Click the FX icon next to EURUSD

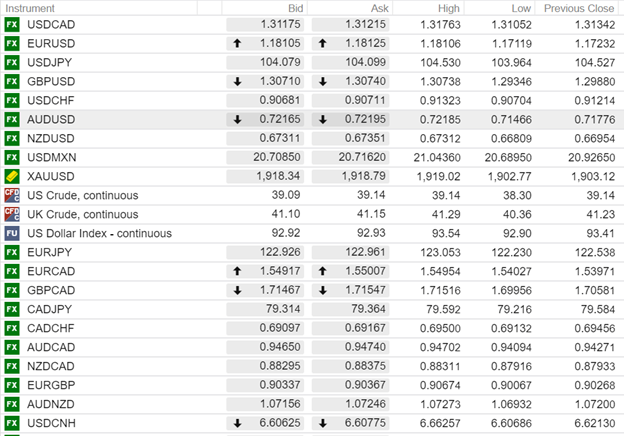pyautogui.click(x=12, y=43)
